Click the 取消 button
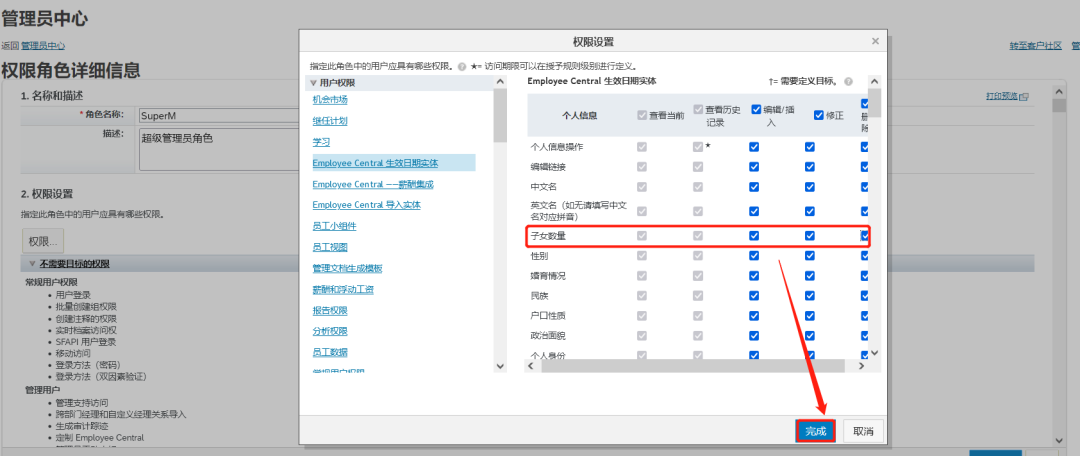Screen dimensions: 1080x456 click(863, 431)
